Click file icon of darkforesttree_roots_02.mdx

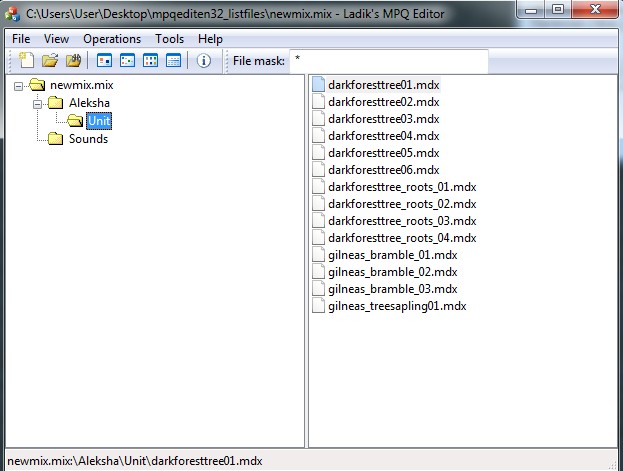(x=318, y=204)
